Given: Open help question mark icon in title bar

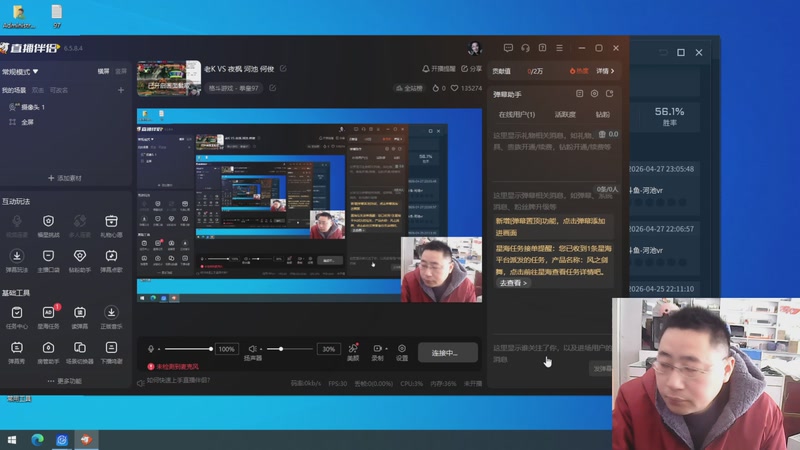Looking at the screenshot, I should pos(542,48).
